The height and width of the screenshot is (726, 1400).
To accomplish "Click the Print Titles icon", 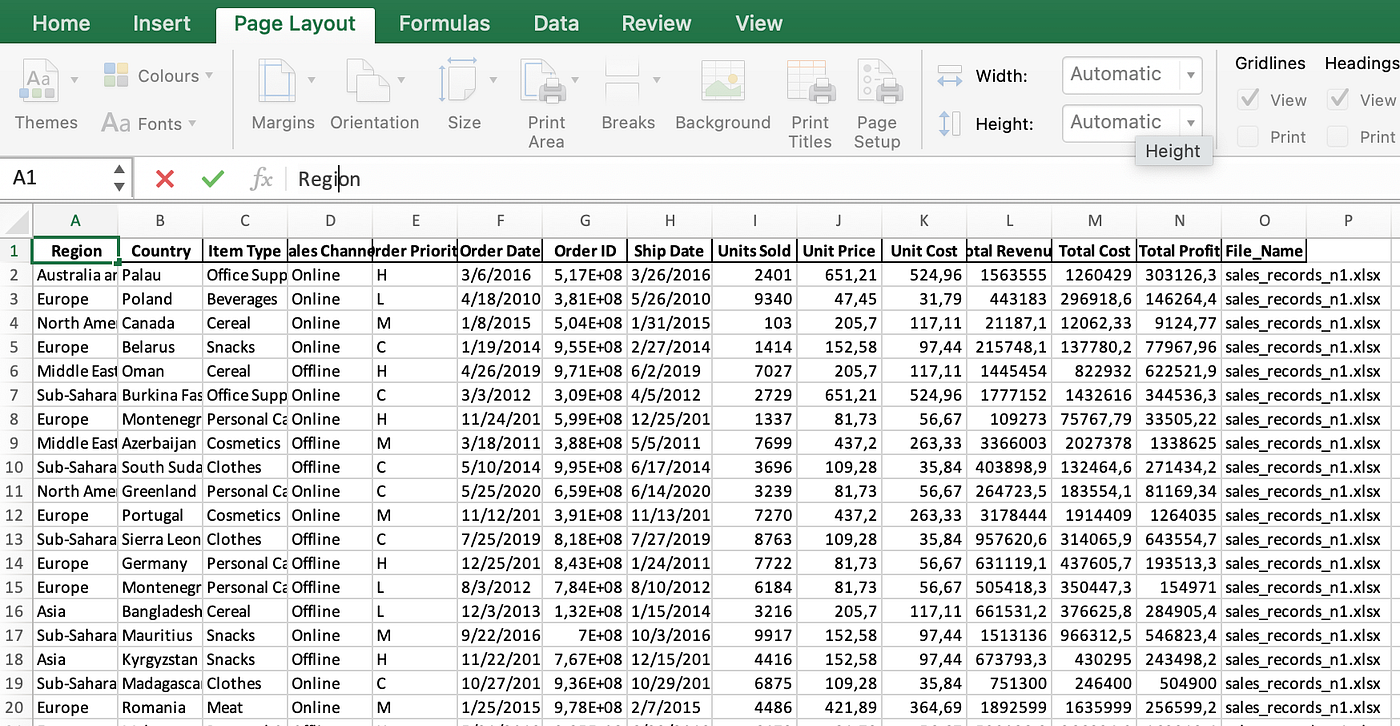I will [810, 100].
